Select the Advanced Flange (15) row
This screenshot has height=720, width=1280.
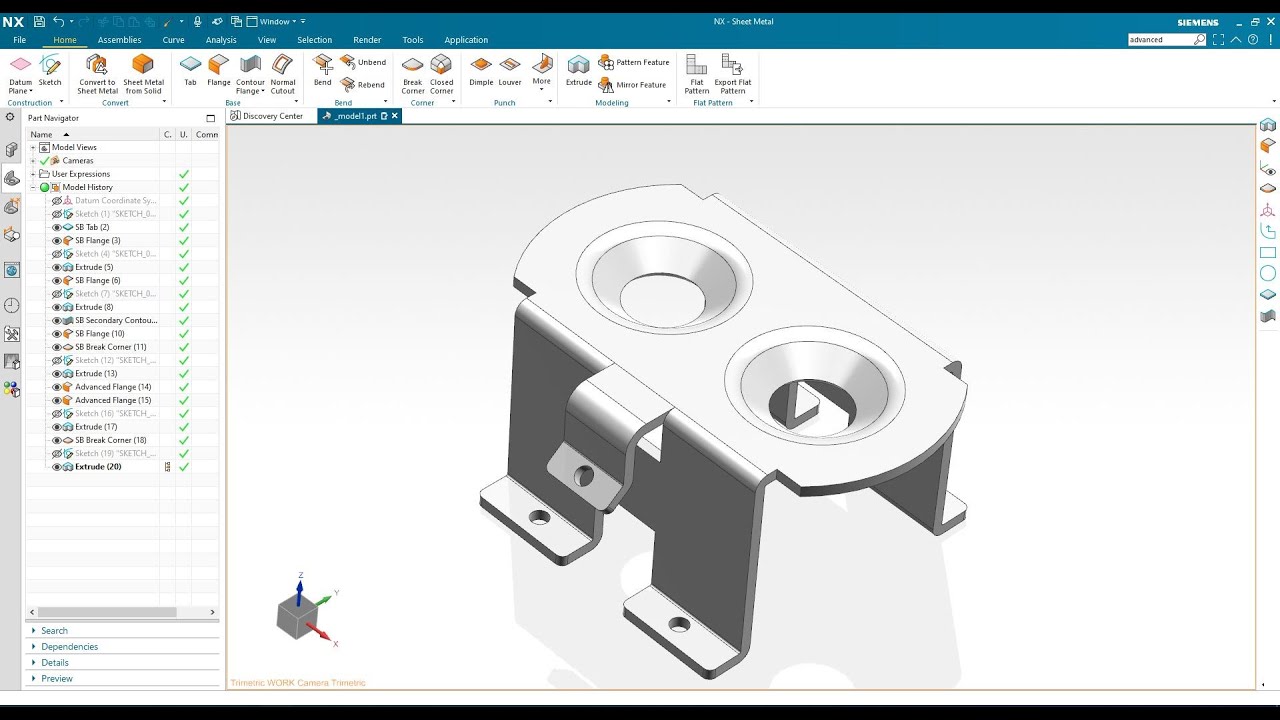tap(113, 400)
